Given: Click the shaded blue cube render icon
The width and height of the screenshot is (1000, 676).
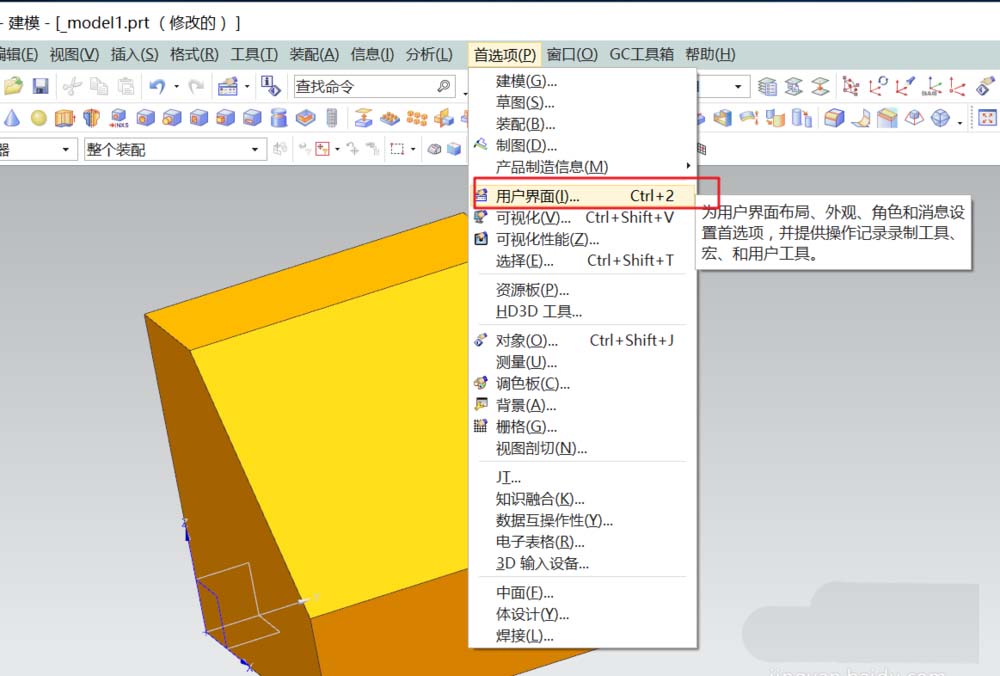Looking at the screenshot, I should tap(454, 149).
